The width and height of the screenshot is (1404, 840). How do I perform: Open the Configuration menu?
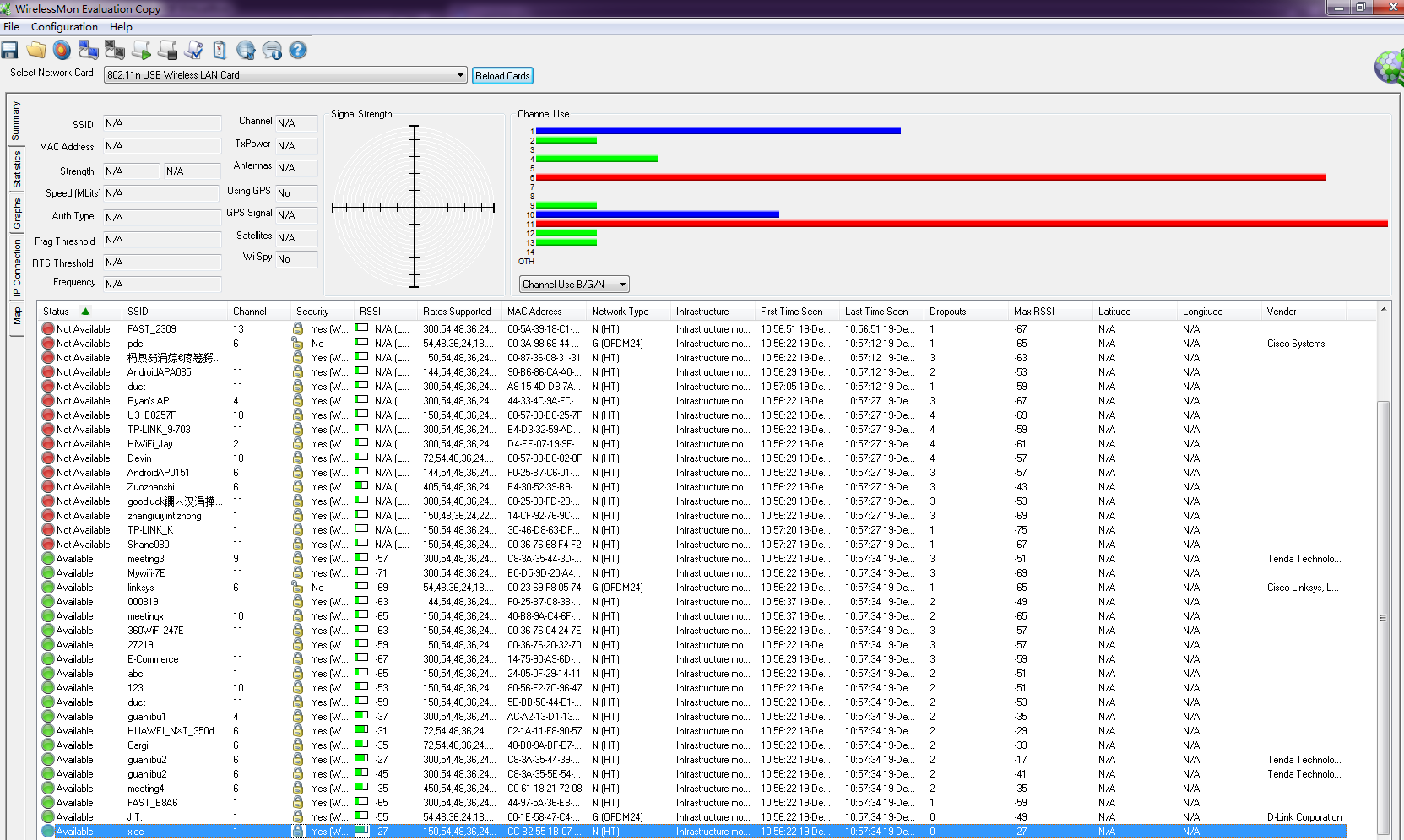(64, 27)
